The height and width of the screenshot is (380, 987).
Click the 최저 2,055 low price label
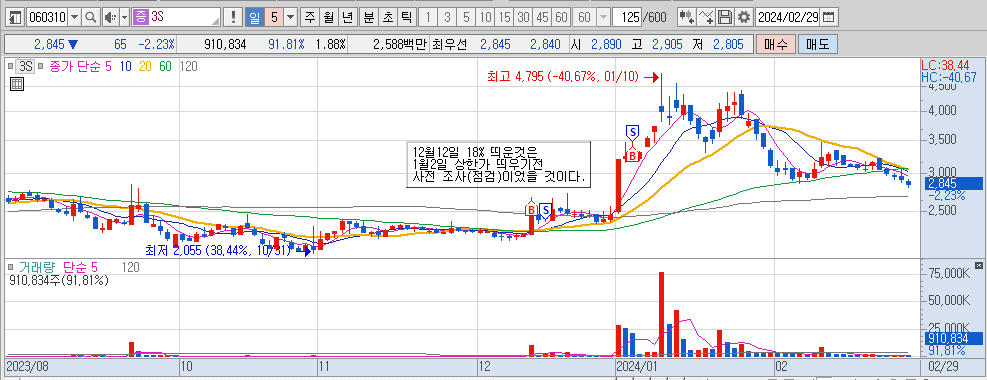click(x=217, y=250)
